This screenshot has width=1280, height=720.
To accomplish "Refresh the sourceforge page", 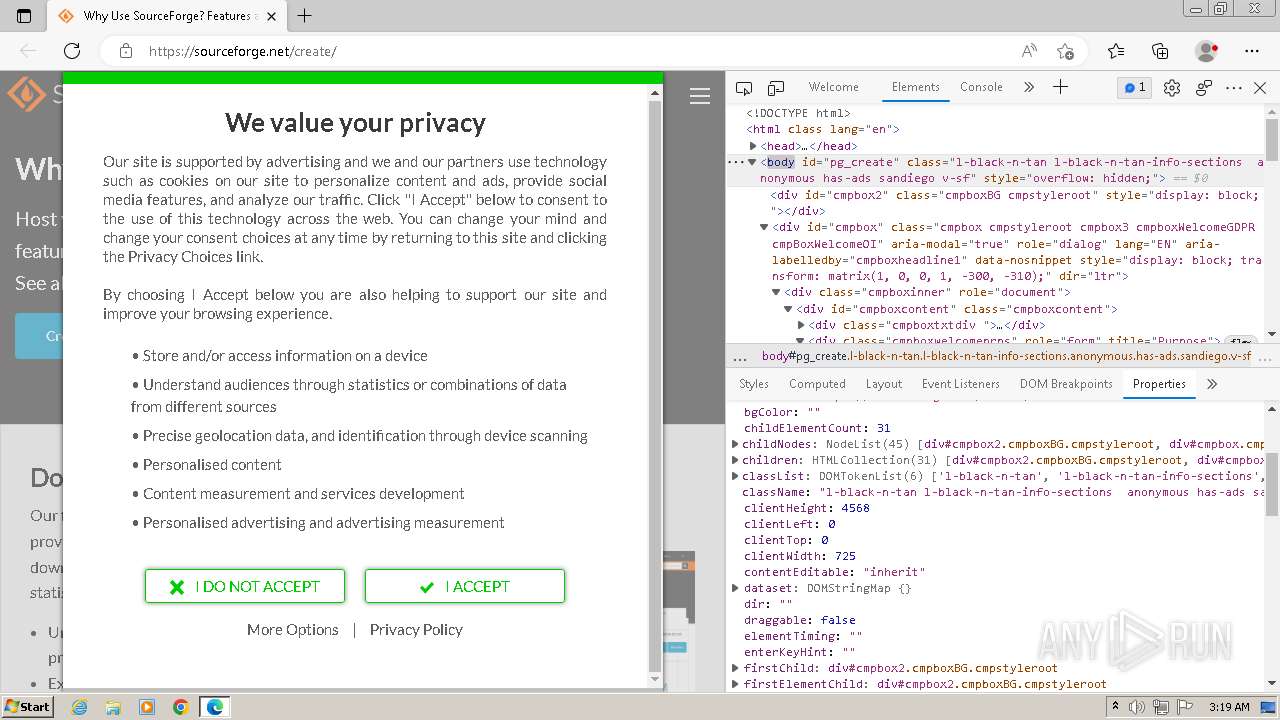I will pos(72,51).
